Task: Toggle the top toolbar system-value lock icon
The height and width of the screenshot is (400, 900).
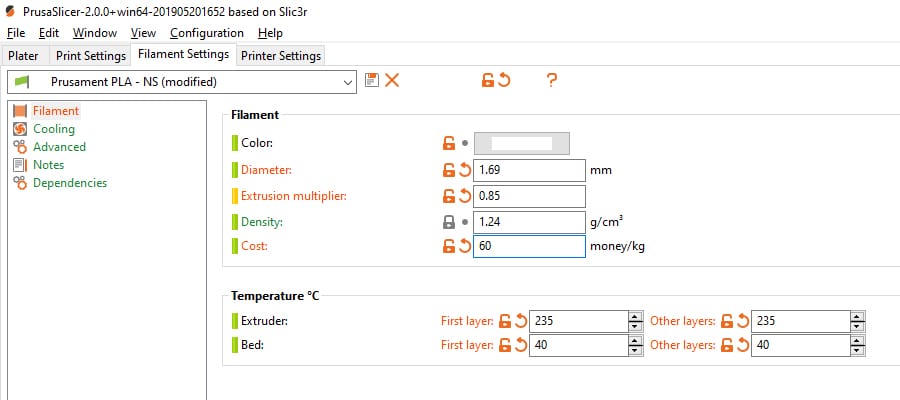Action: click(487, 80)
